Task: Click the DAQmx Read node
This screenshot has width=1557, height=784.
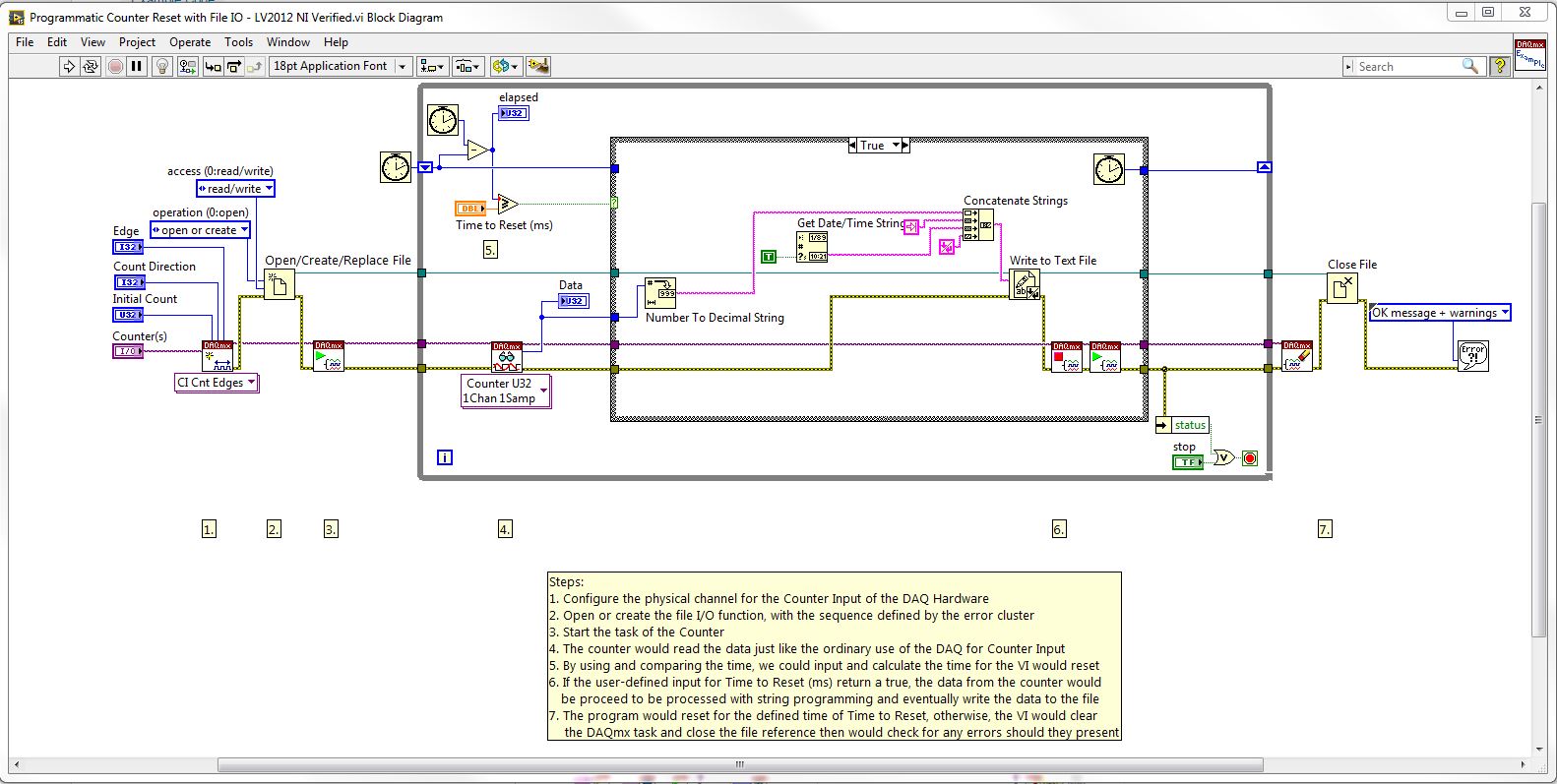Action: (x=507, y=356)
